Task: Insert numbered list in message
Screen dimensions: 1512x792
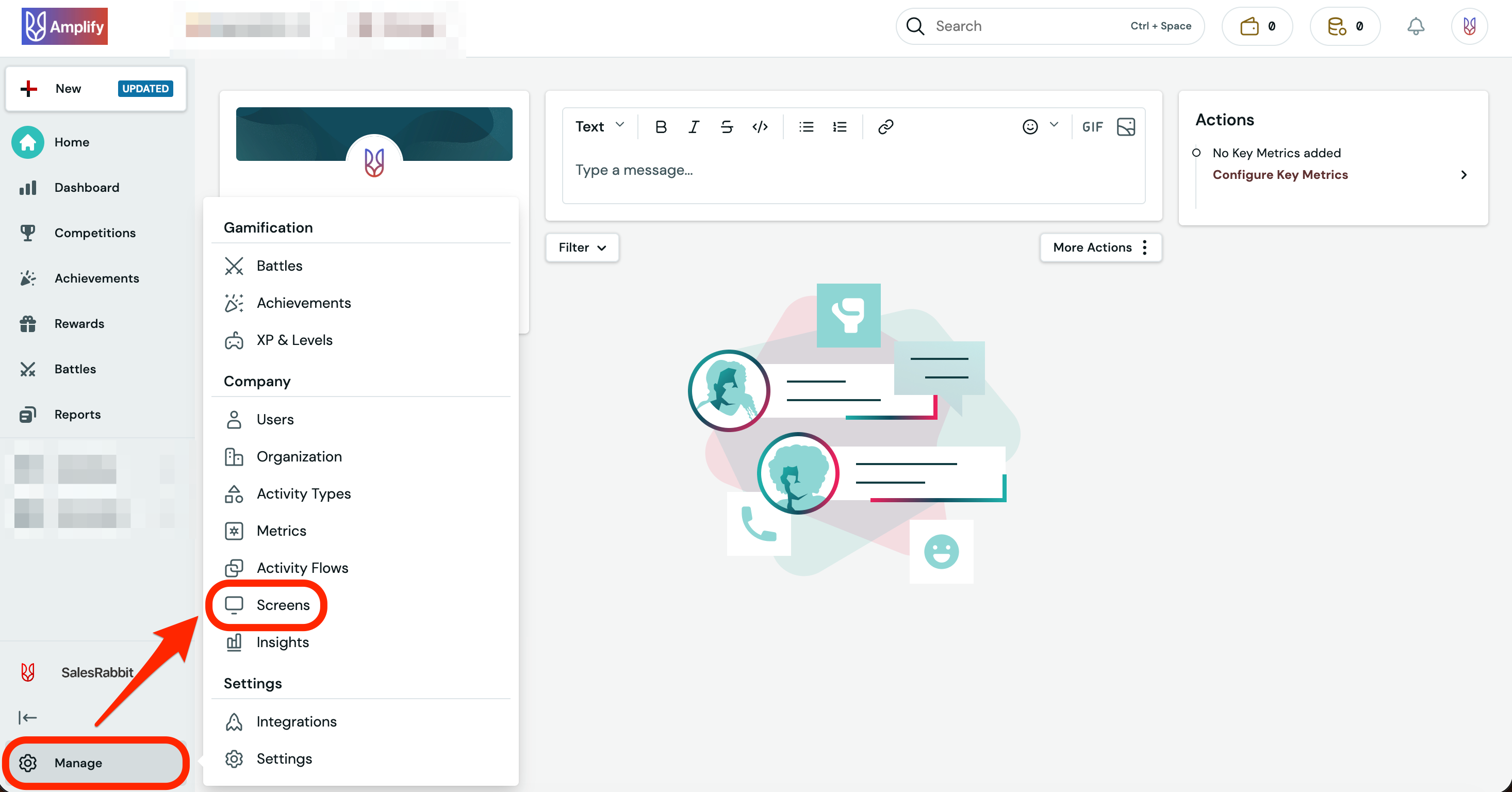Action: coord(840,127)
